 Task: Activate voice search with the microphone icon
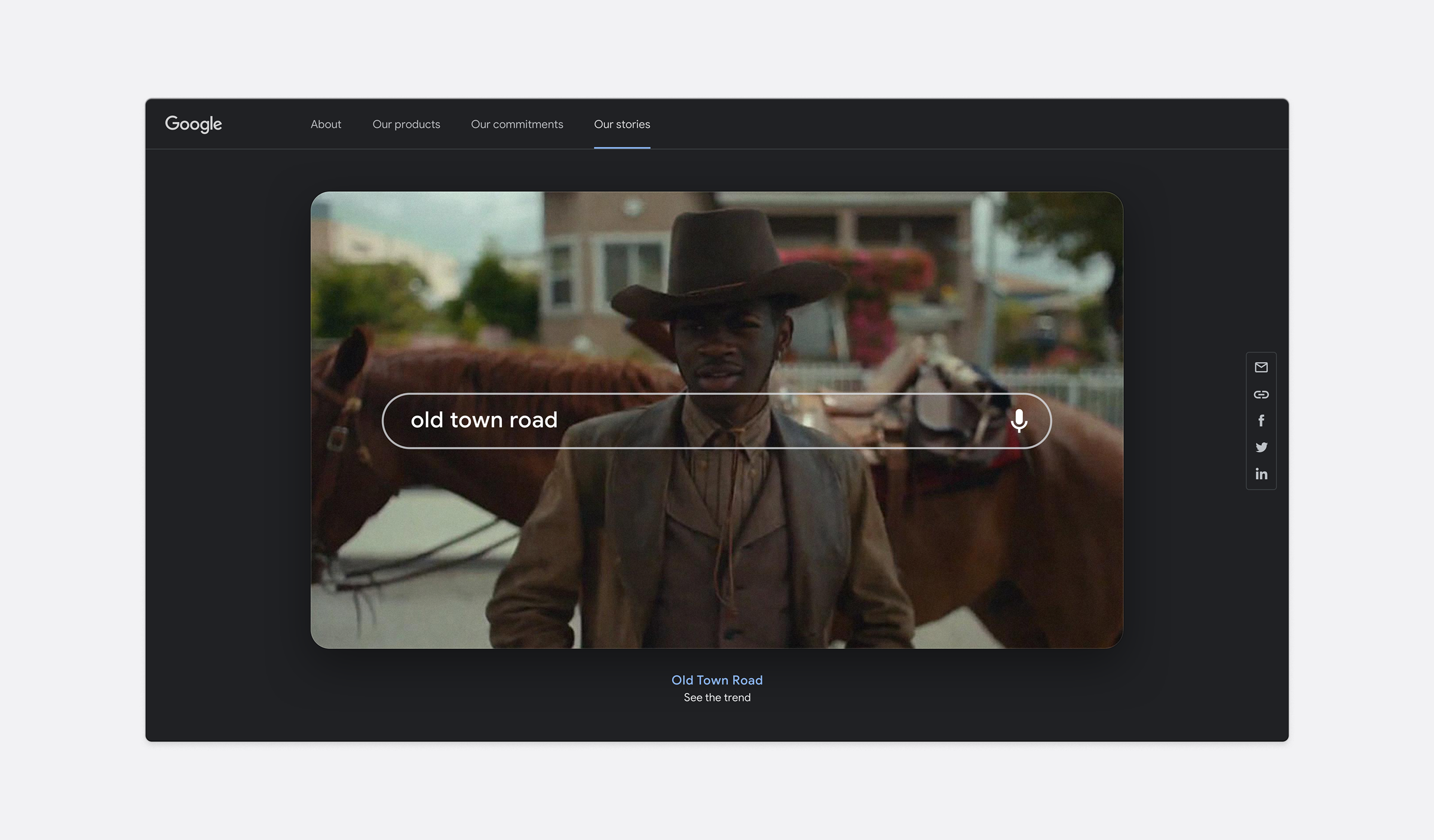[x=1019, y=421]
